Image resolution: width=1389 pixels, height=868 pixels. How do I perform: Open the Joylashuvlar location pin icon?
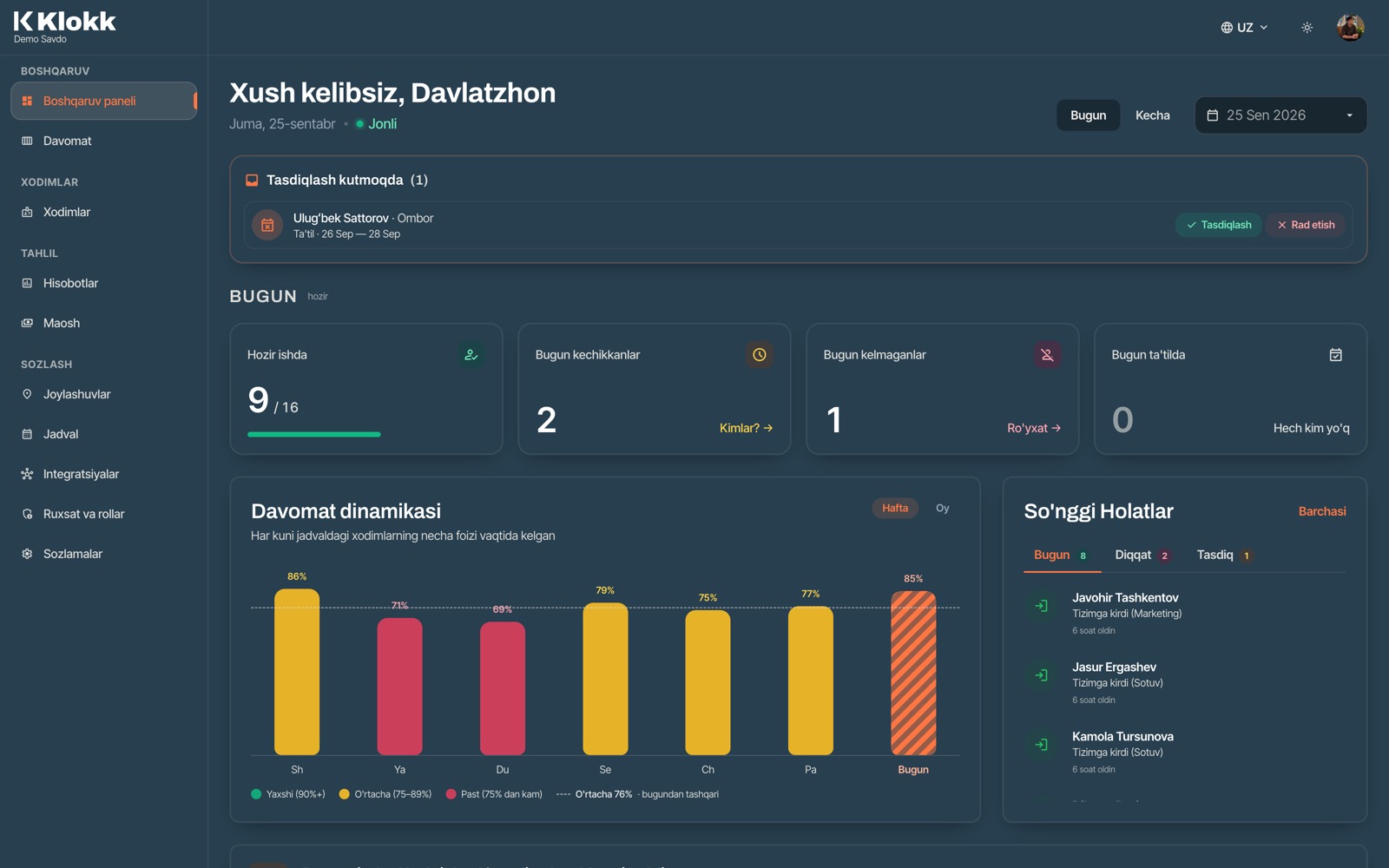[27, 394]
